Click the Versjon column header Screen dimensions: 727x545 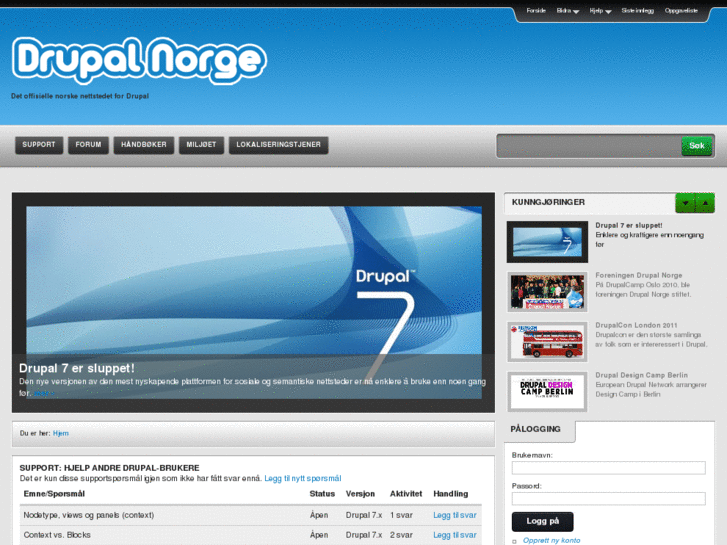[x=360, y=494]
